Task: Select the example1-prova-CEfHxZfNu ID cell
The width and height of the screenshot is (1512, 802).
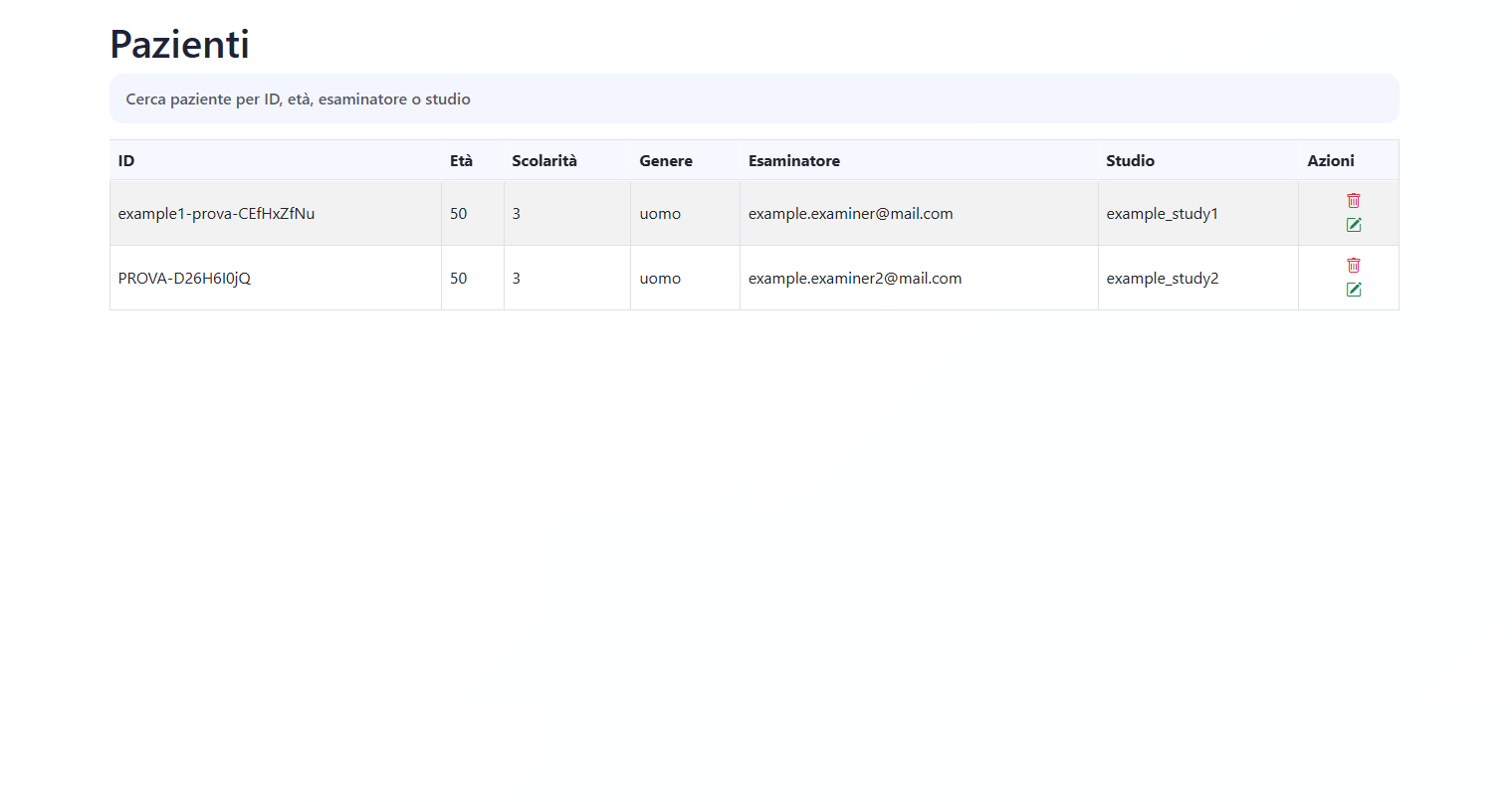Action: click(x=216, y=214)
